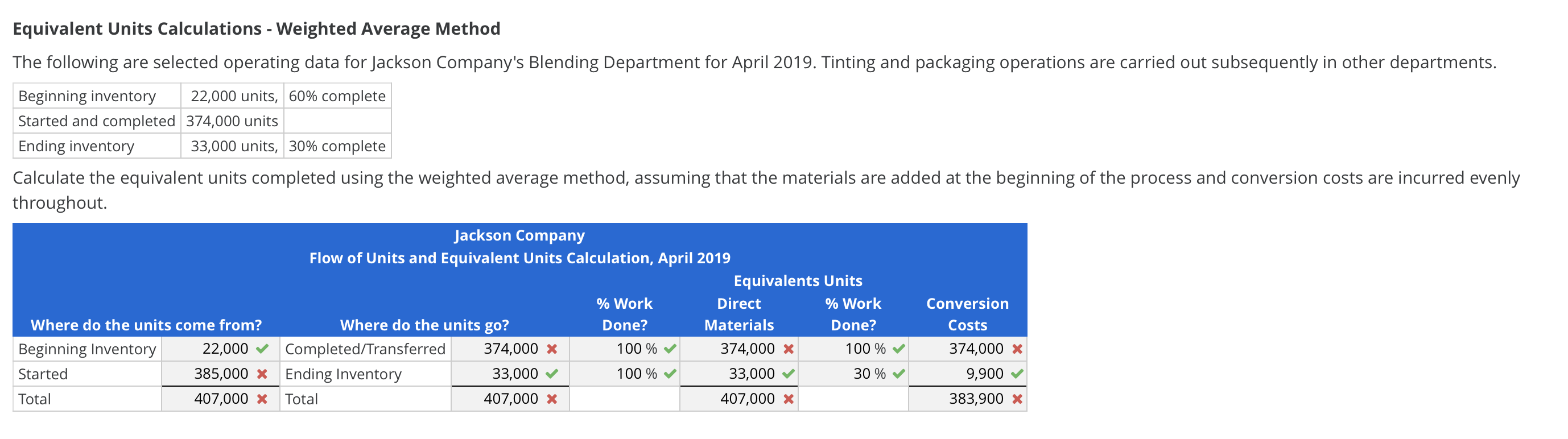
Task: Click green check beside Conversion Costs 9,900
Action: [1017, 374]
